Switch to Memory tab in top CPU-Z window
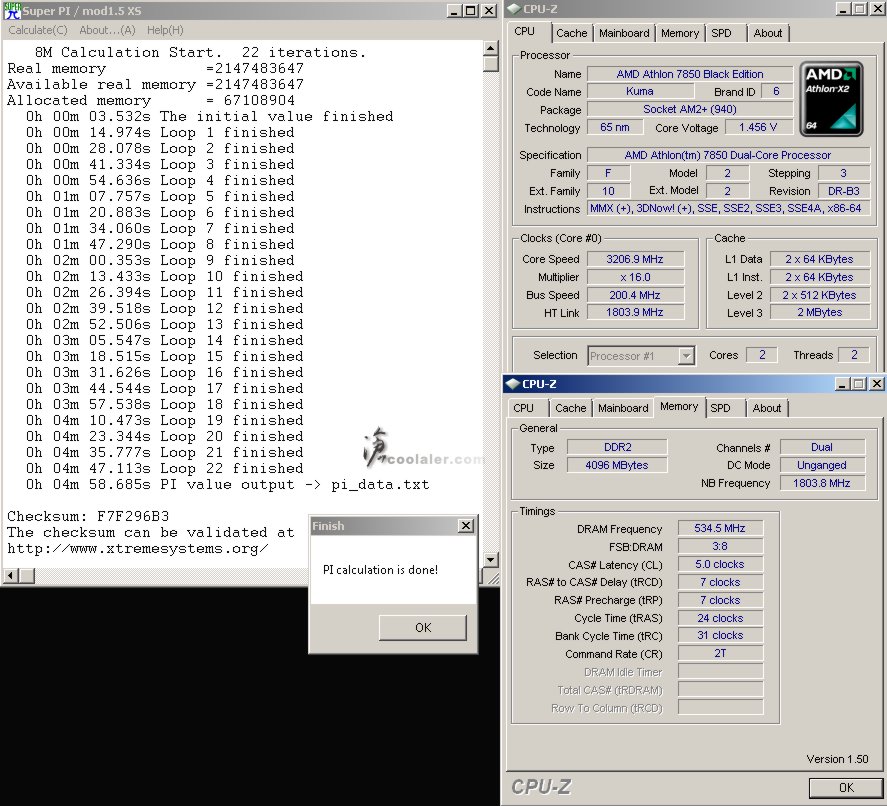 coord(680,33)
